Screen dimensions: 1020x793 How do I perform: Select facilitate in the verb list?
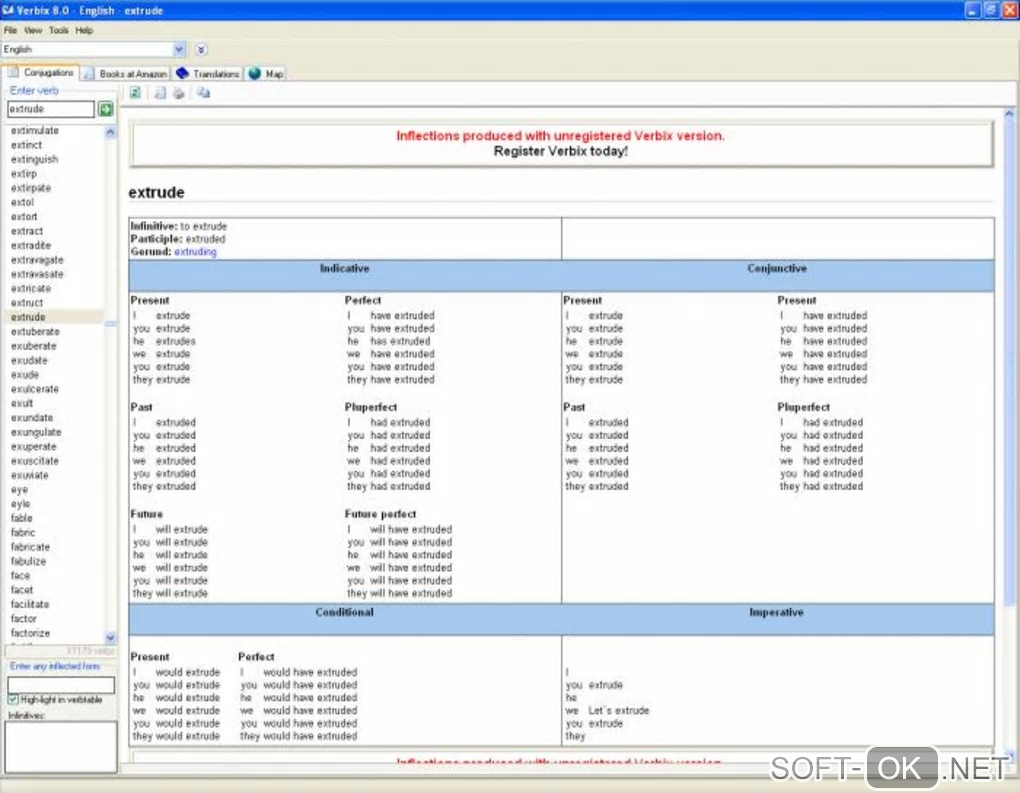30,604
